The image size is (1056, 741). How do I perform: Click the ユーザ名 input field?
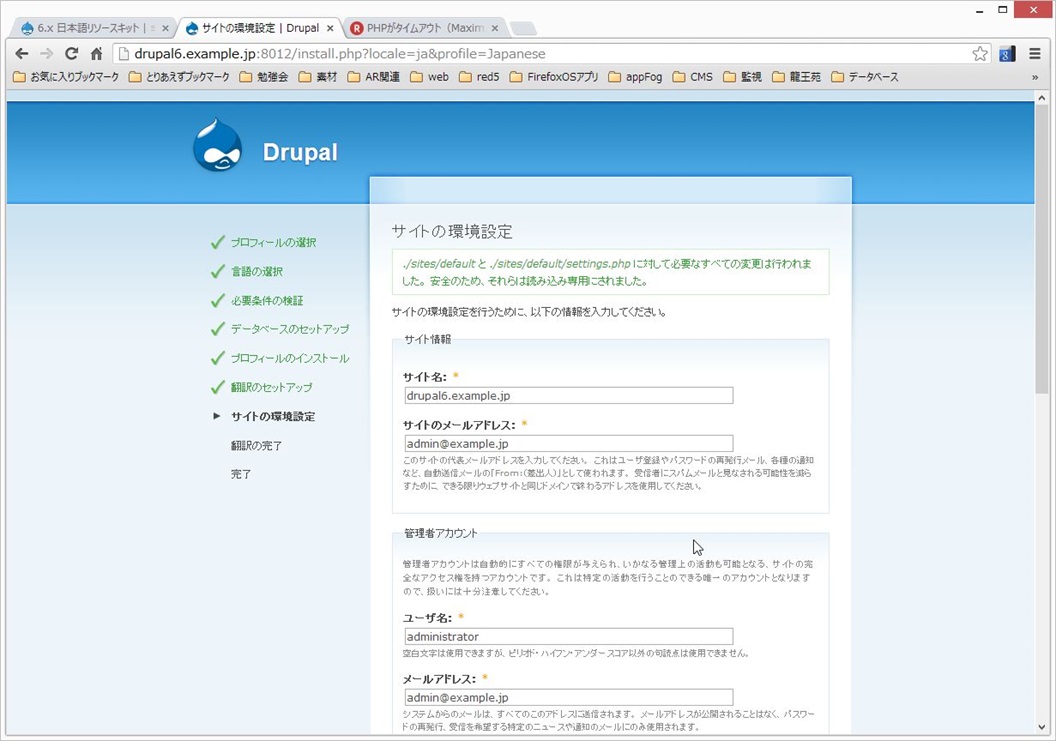[x=568, y=637]
